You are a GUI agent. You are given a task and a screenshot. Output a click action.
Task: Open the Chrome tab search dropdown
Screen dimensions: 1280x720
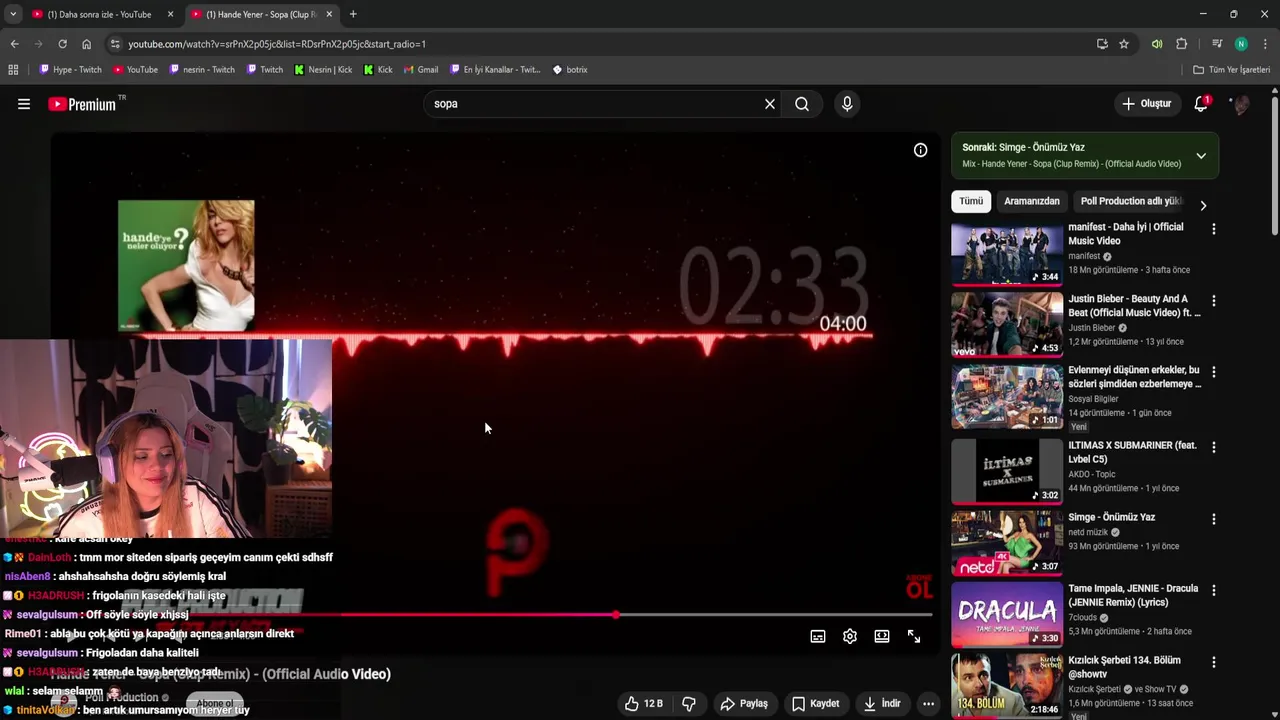pos(12,14)
